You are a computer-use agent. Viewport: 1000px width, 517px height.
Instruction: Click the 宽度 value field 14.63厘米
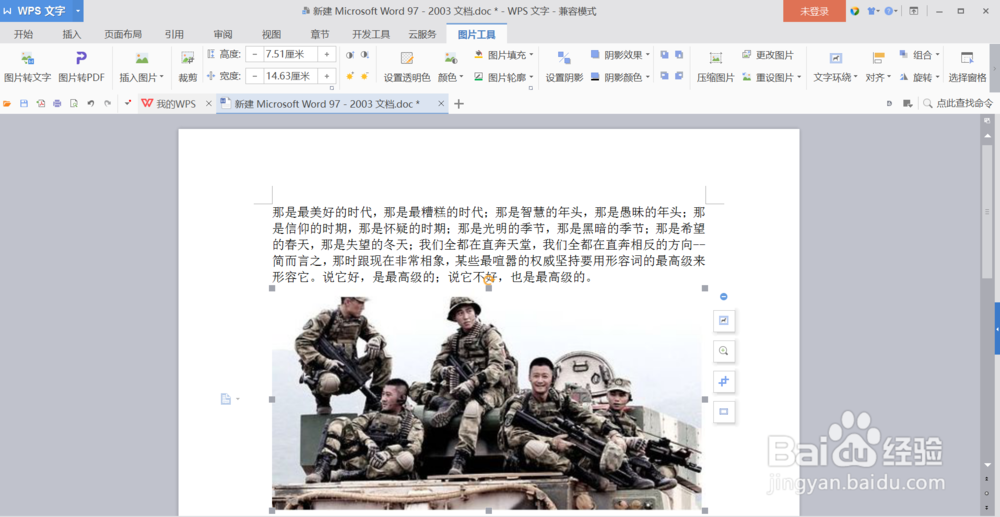point(291,76)
